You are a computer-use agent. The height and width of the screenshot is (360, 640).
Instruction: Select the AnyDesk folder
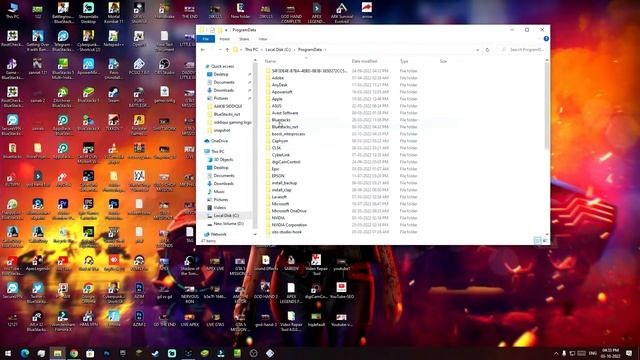pyautogui.click(x=280, y=85)
